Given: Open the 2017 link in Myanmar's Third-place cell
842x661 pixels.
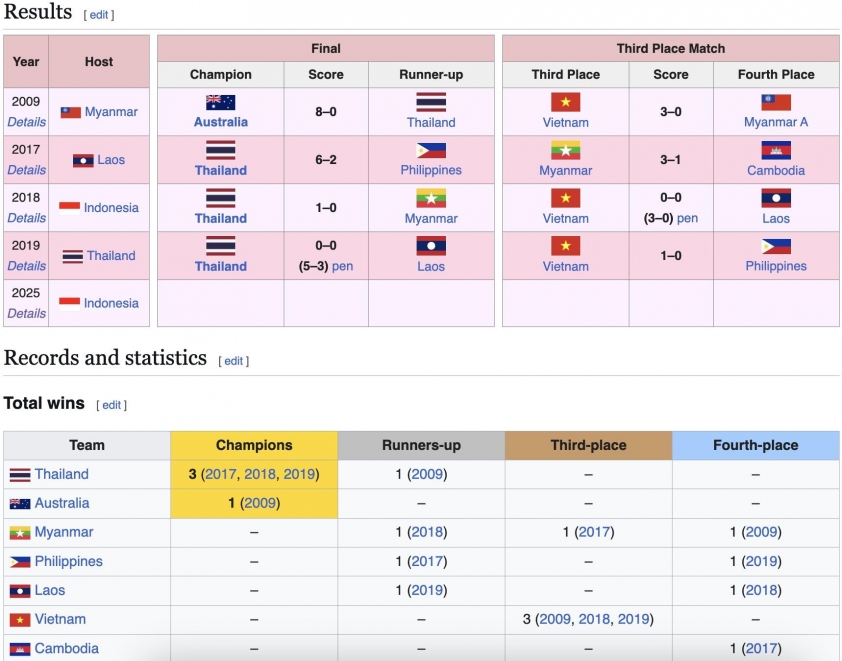Looking at the screenshot, I should (594, 533).
